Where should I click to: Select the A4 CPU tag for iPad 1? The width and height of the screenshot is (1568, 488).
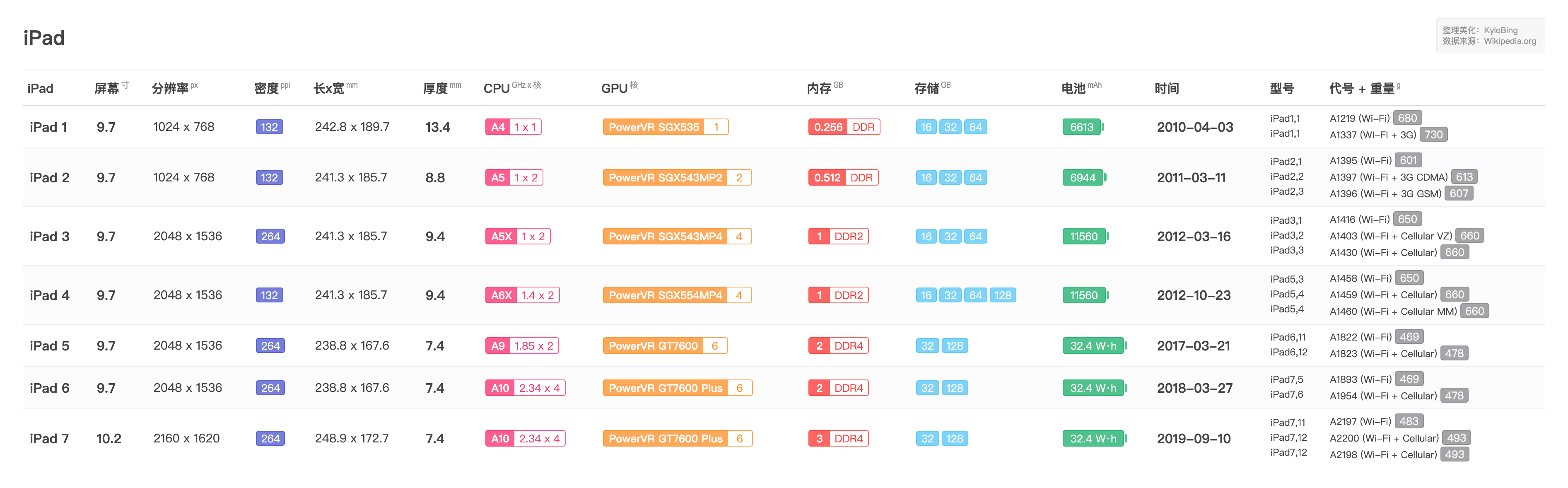[513, 127]
